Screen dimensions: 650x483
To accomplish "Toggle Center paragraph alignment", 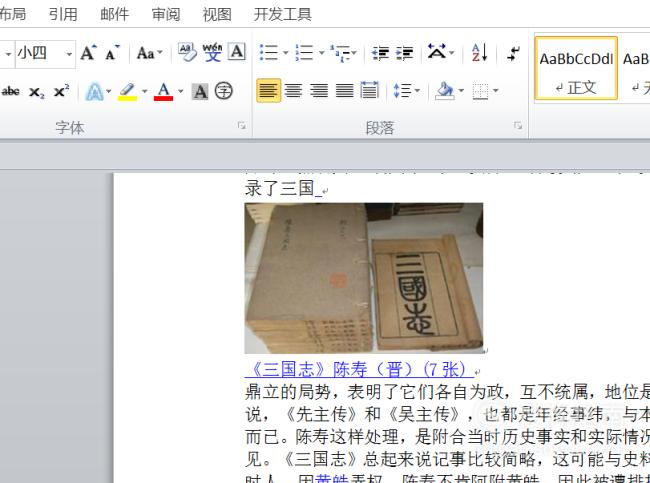I will [x=293, y=90].
